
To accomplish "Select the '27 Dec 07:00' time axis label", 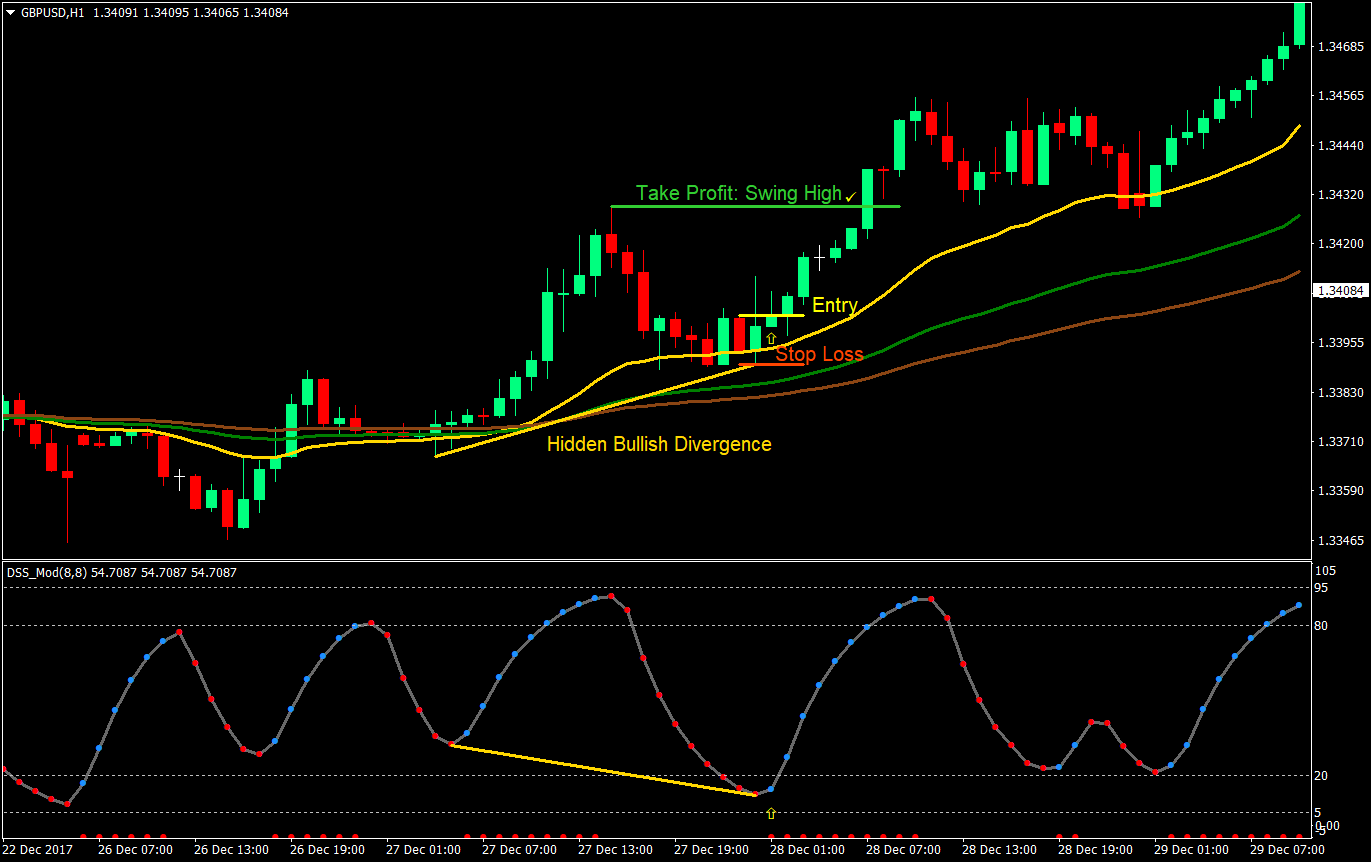I will click(519, 850).
